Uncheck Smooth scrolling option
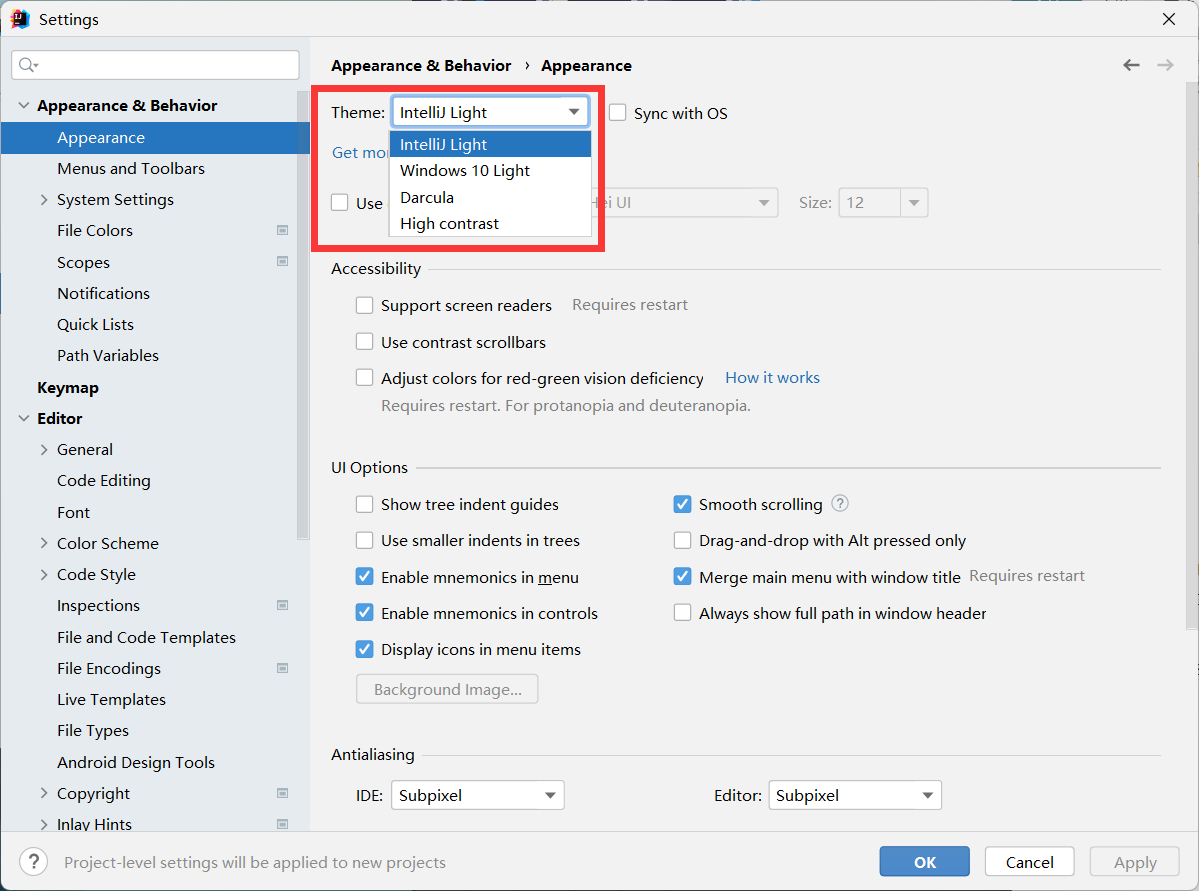 (x=683, y=504)
